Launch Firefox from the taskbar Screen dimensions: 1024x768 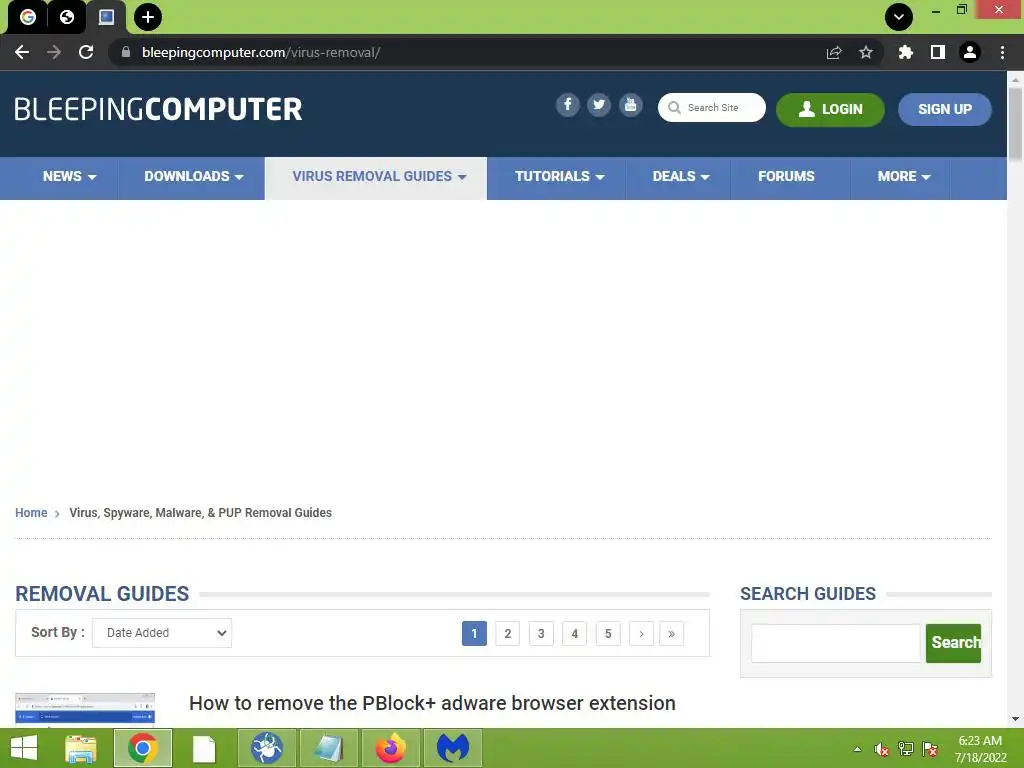391,748
